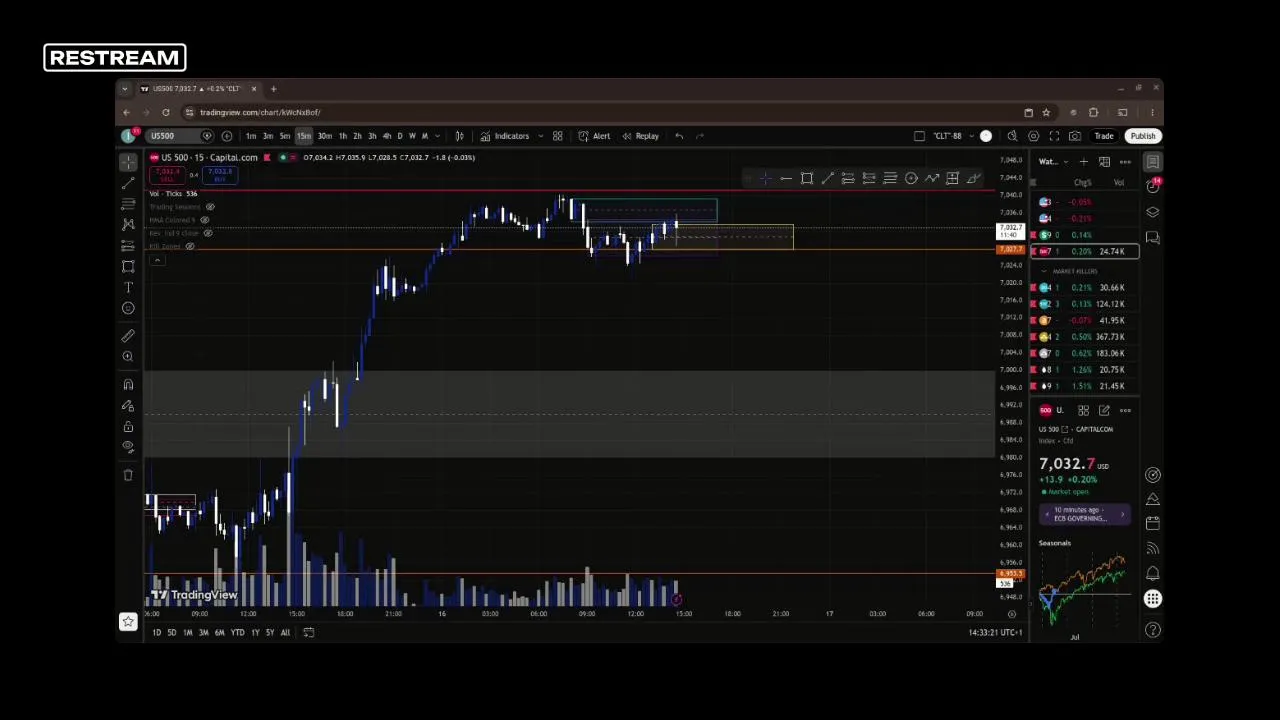Take a chart snapshot with camera icon

point(1075,136)
